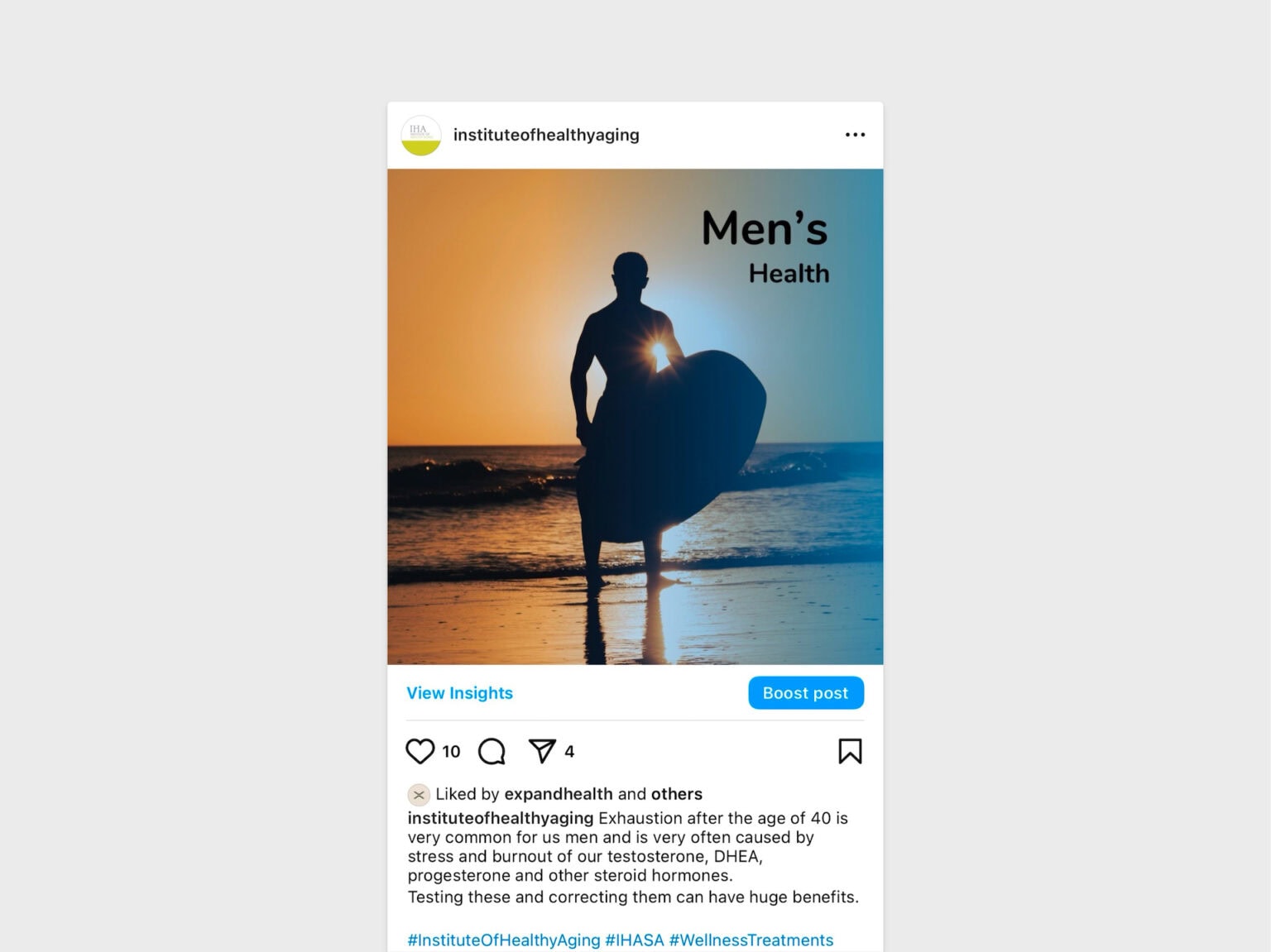Open the #WellnessTreatments hashtag

point(751,940)
